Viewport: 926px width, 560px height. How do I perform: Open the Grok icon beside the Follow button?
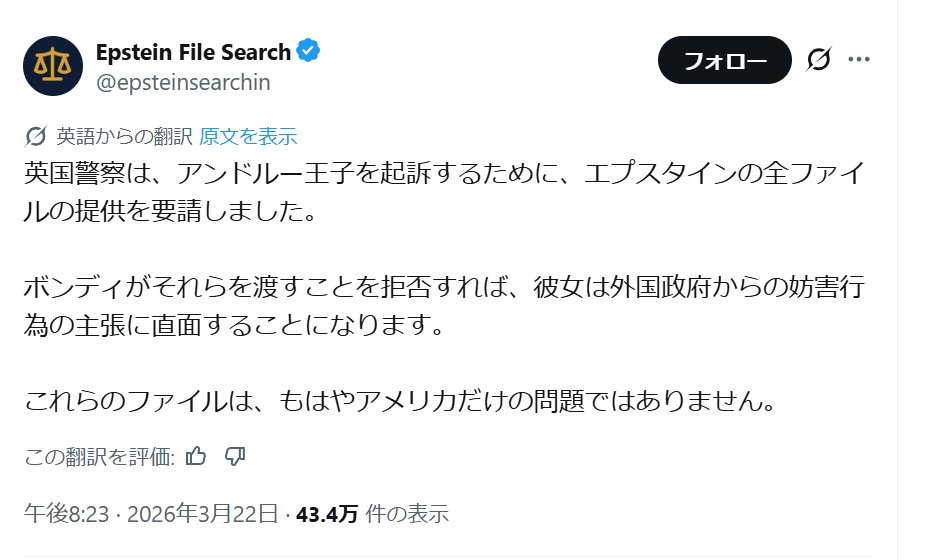click(x=818, y=61)
